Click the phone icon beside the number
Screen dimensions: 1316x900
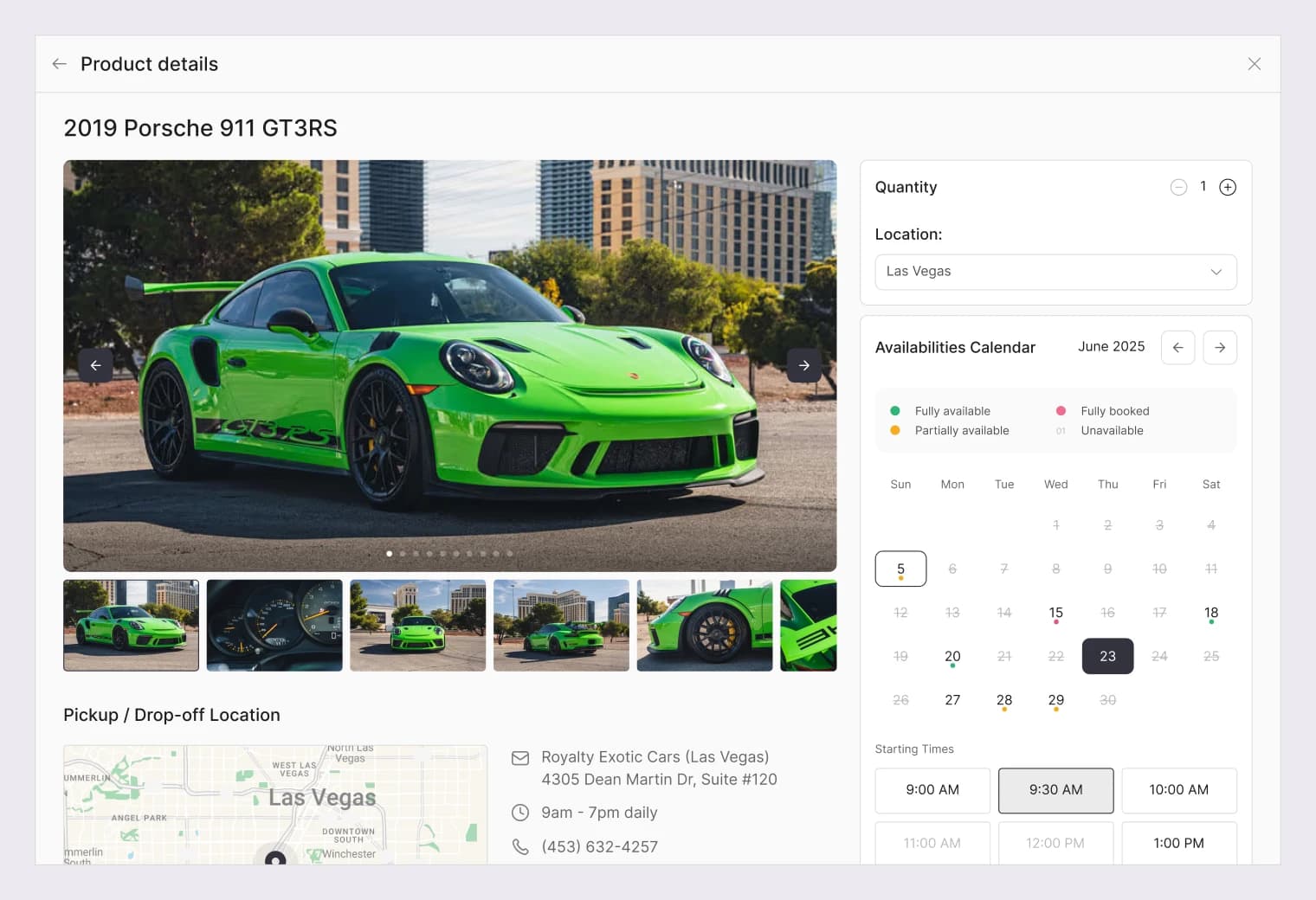(520, 846)
